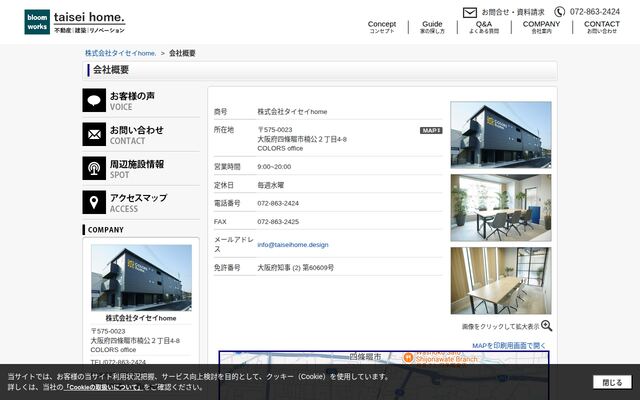Open お客様の声 VOICE page
This screenshot has width=640, height=400.
click(x=132, y=100)
